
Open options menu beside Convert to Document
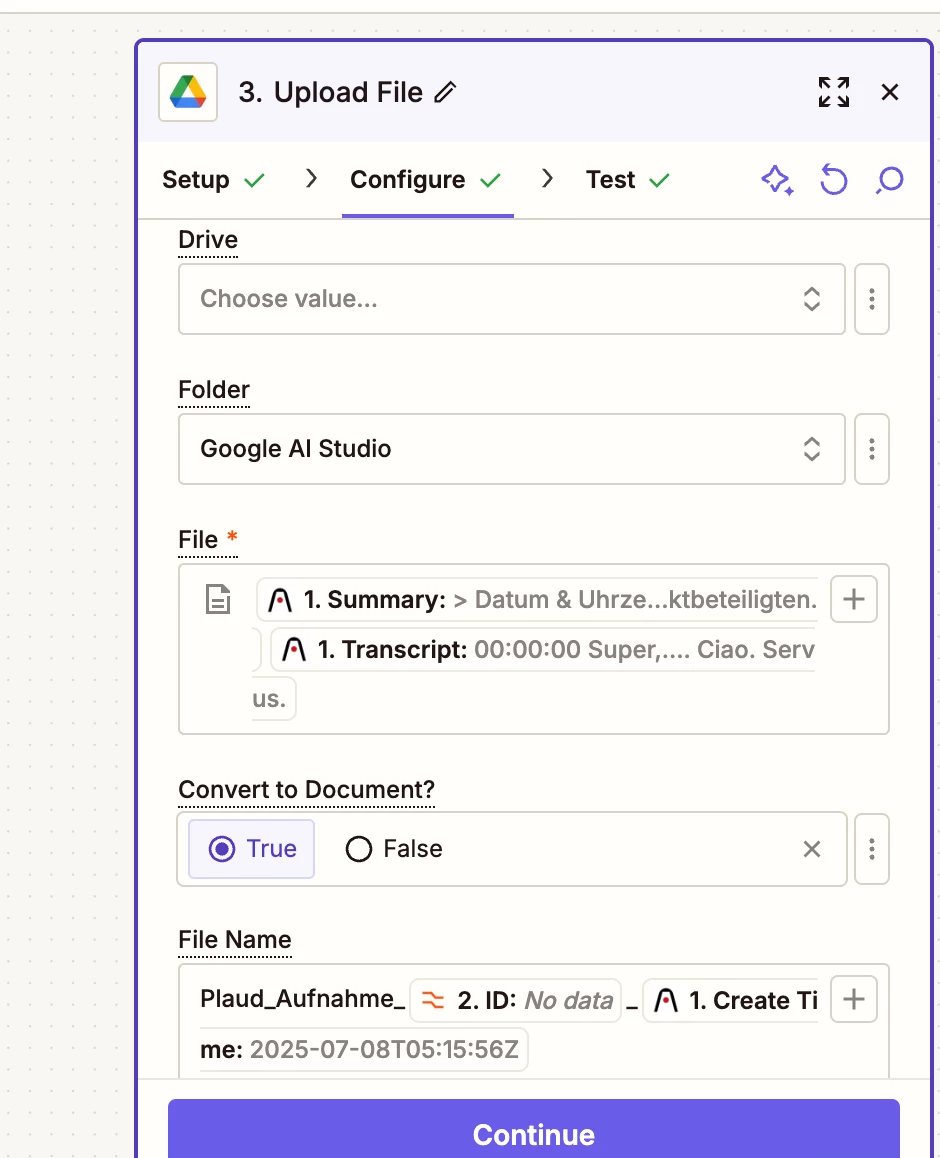[872, 849]
